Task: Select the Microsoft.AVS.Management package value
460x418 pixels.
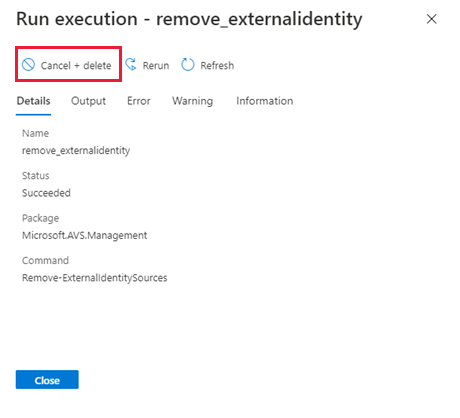Action: [x=84, y=235]
